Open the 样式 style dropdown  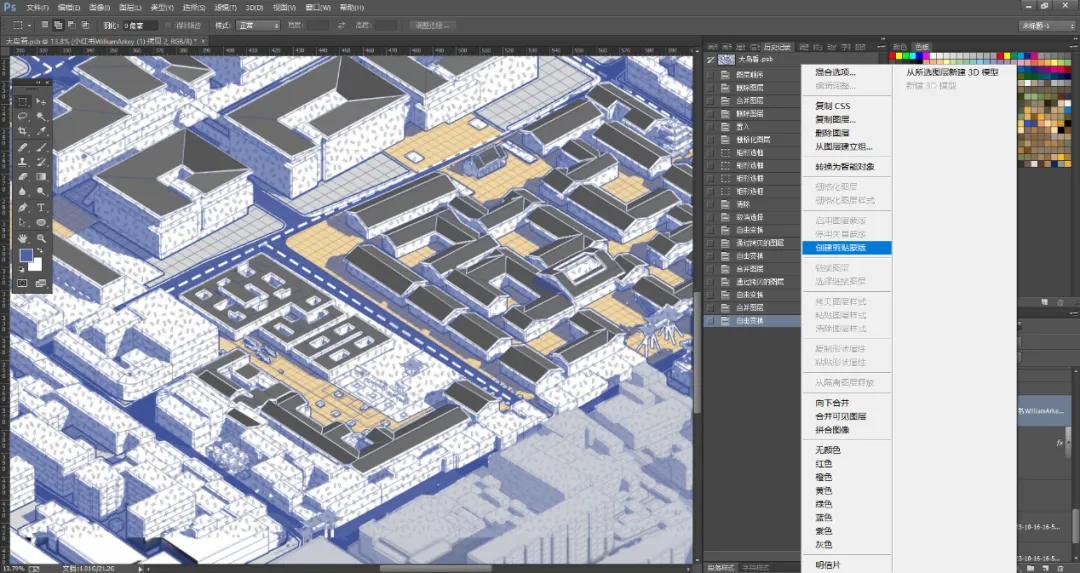click(258, 25)
